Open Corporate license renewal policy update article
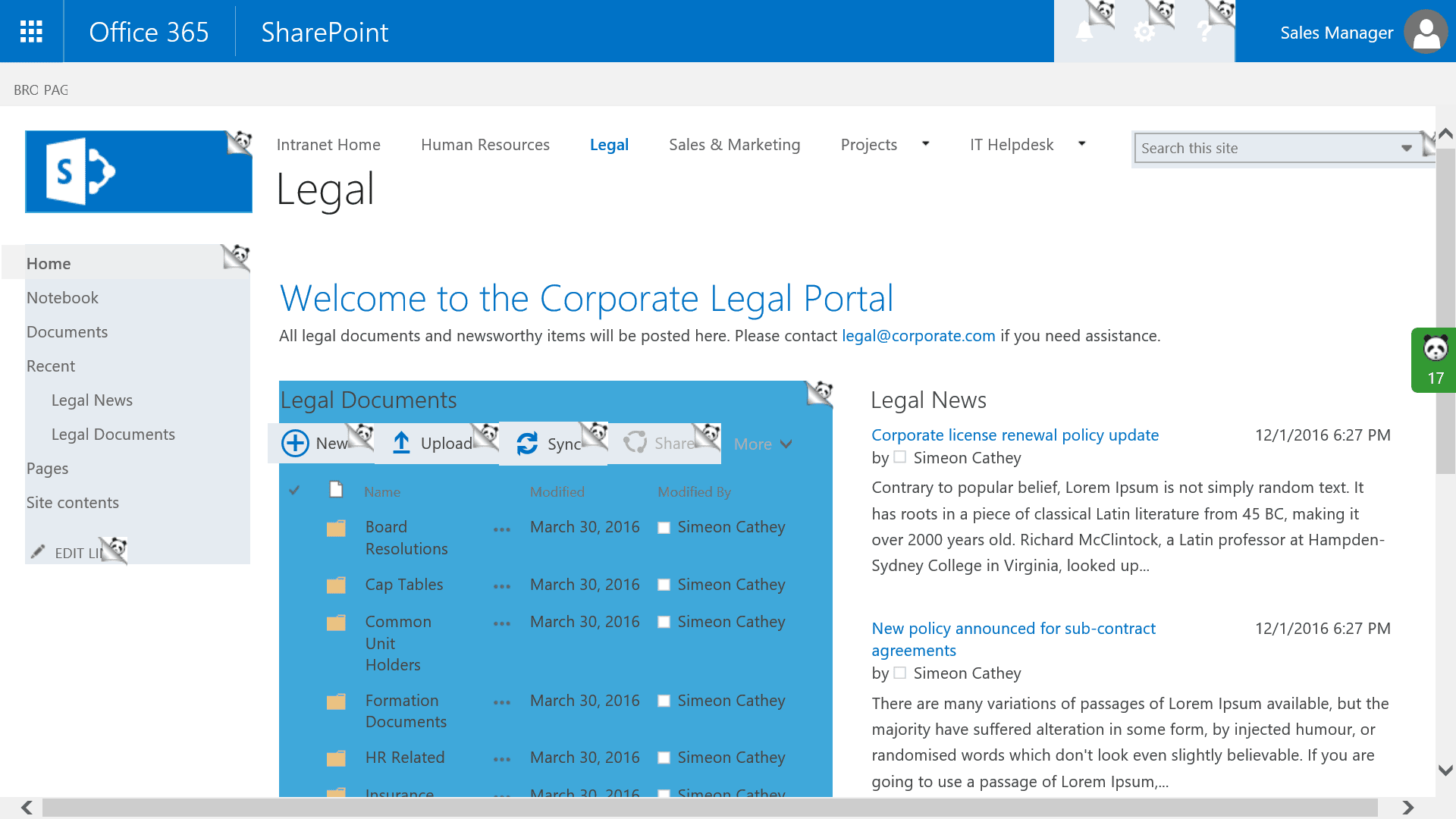Screen dimensions: 1456x819 tap(1015, 435)
